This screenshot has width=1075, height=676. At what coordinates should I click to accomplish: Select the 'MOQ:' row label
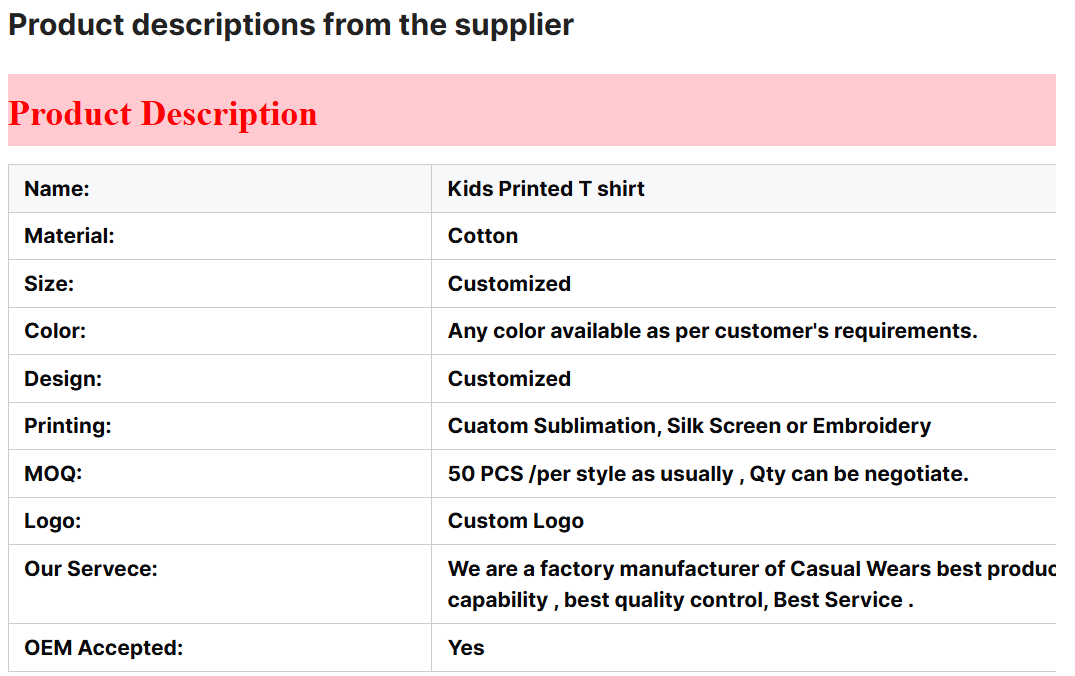pos(53,474)
